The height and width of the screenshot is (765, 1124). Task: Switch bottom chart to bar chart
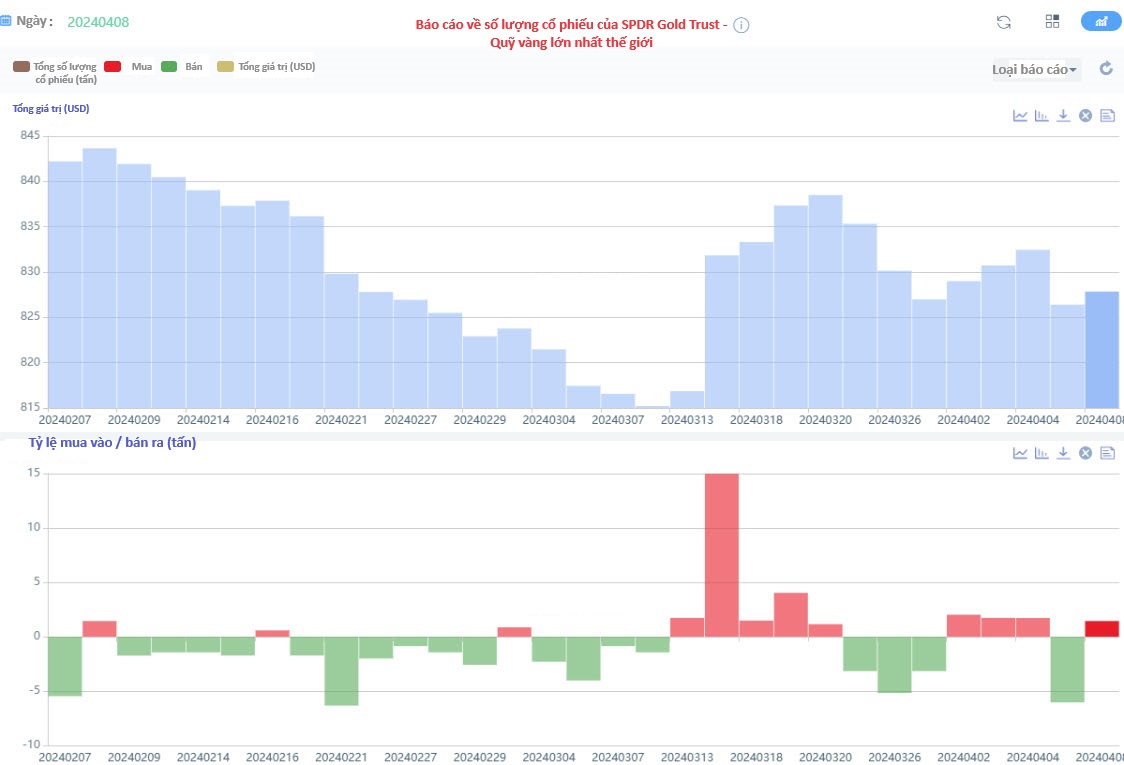pyautogui.click(x=1042, y=453)
